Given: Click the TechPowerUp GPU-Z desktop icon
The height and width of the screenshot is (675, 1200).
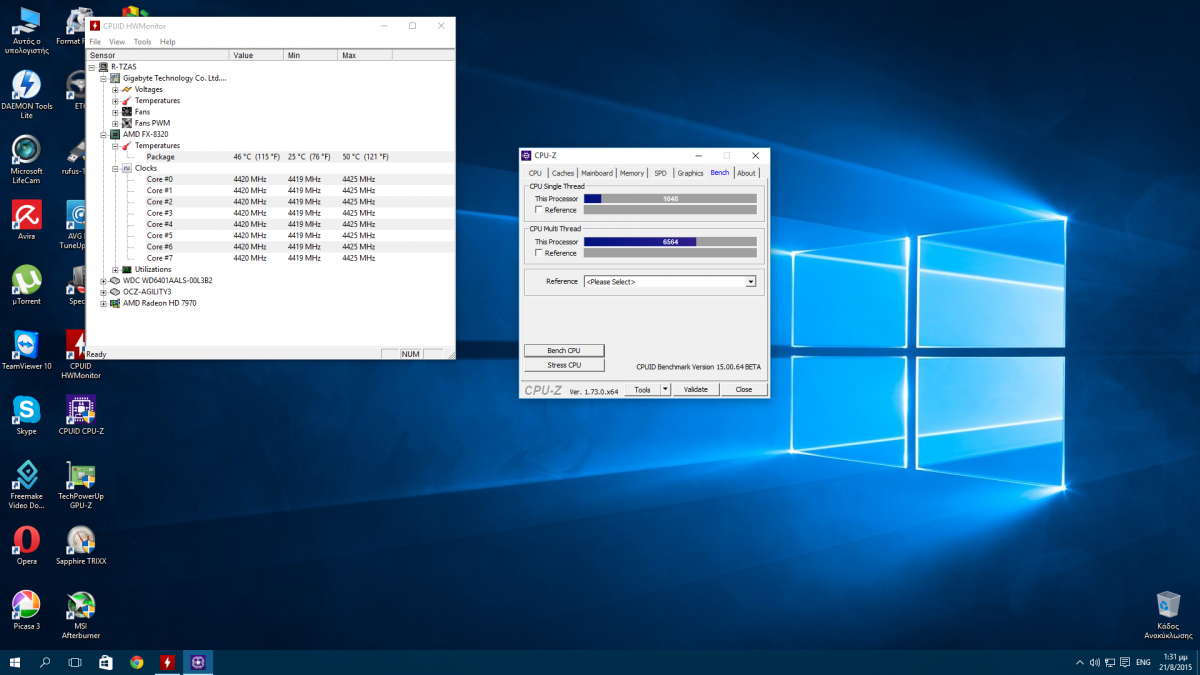Looking at the screenshot, I should click(x=80, y=485).
